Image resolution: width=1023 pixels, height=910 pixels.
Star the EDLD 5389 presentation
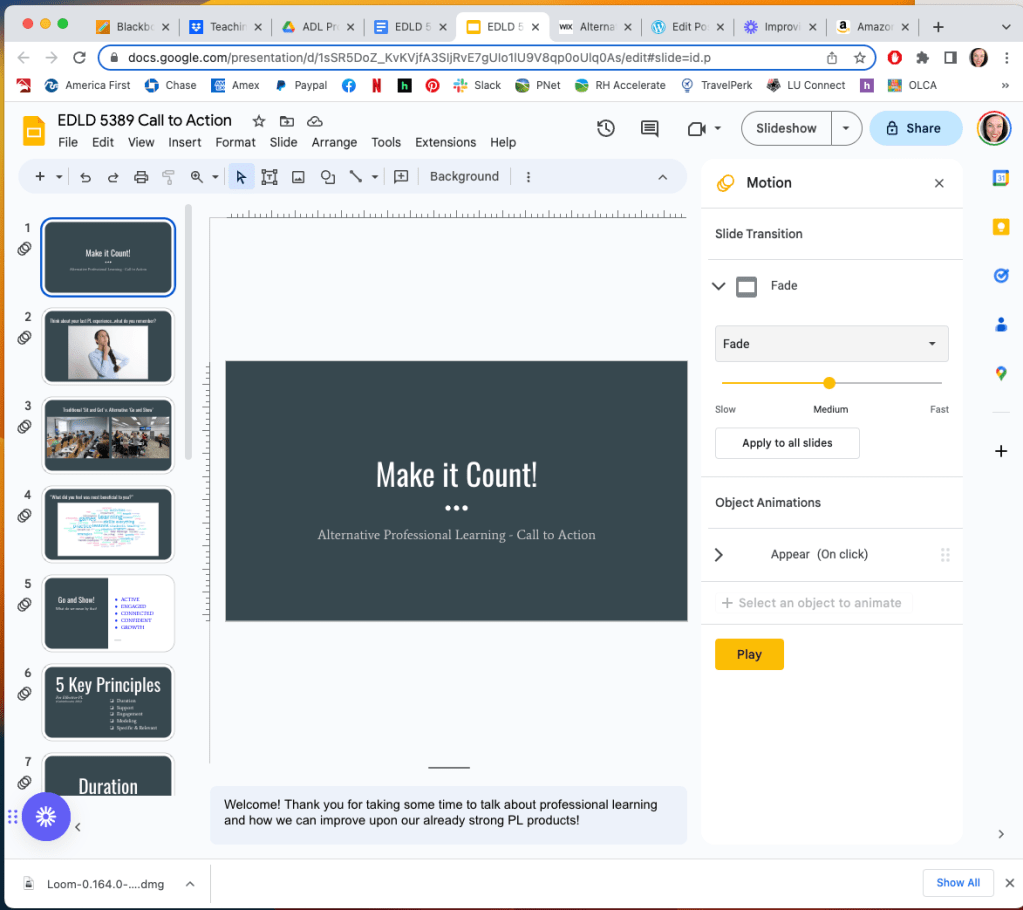coord(259,121)
